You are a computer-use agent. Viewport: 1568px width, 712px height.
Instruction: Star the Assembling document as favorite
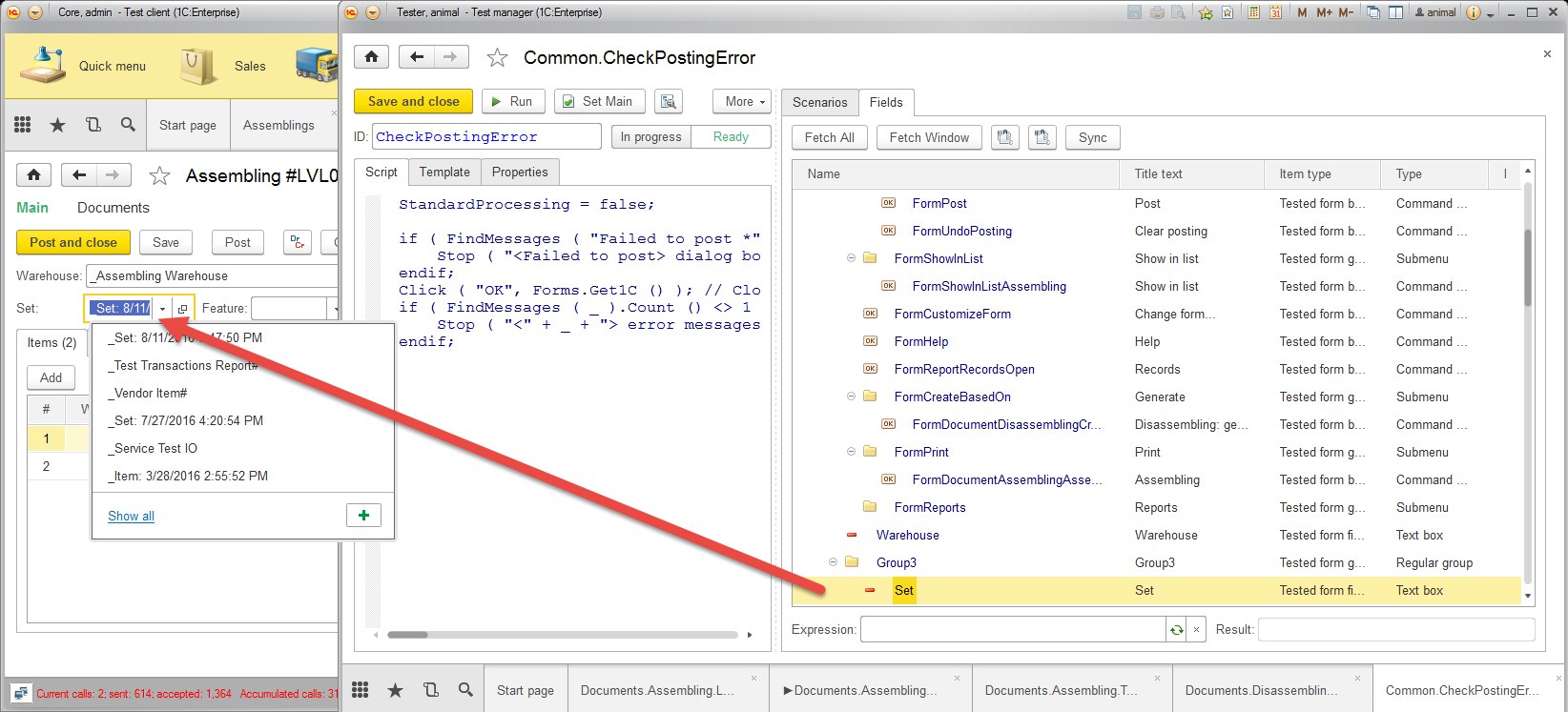pyautogui.click(x=159, y=175)
